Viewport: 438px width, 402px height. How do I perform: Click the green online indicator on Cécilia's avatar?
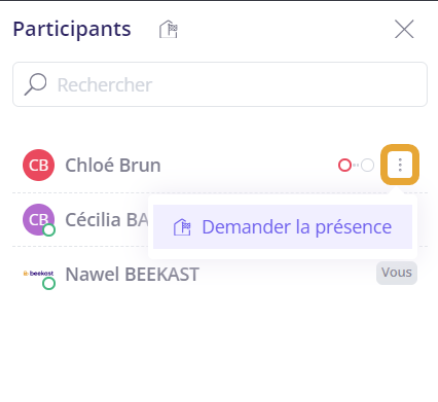coord(49,230)
